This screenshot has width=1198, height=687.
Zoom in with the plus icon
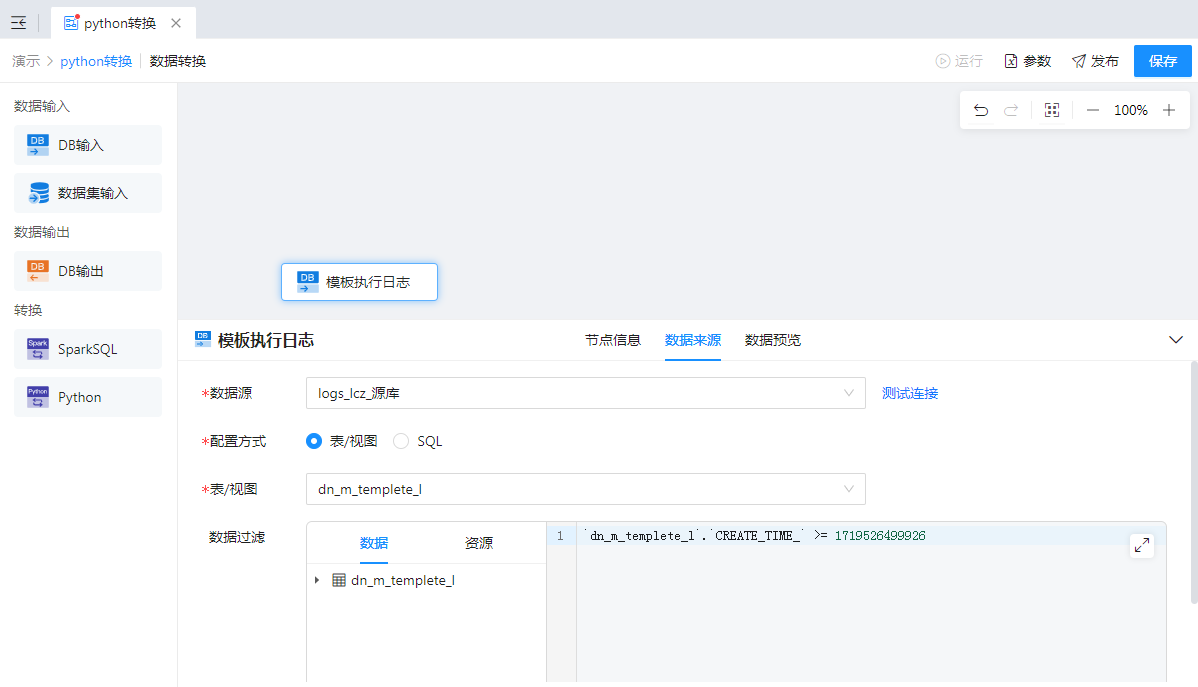pos(1169,110)
